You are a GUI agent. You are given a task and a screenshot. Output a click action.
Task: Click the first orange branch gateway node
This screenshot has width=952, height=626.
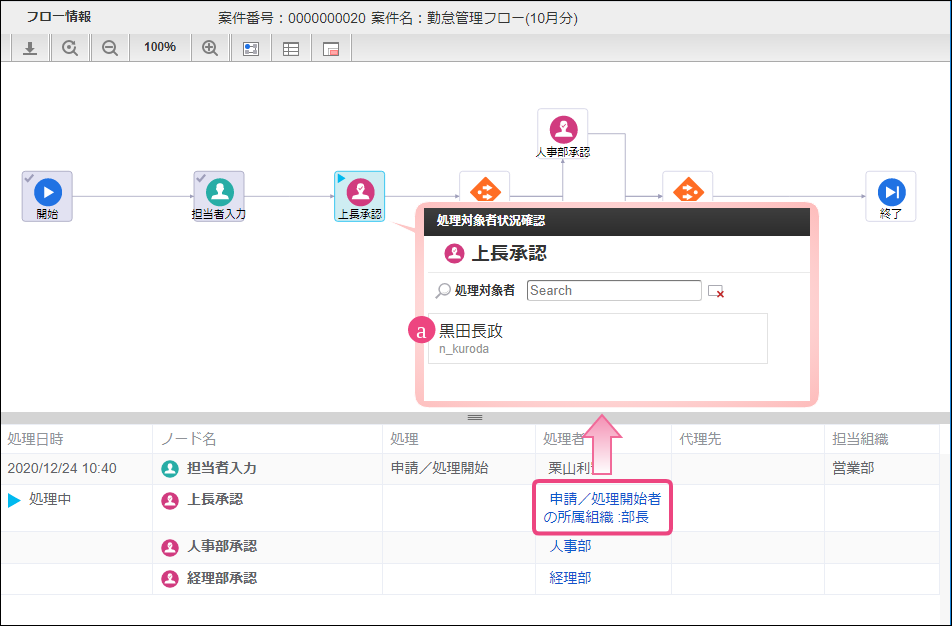484,188
